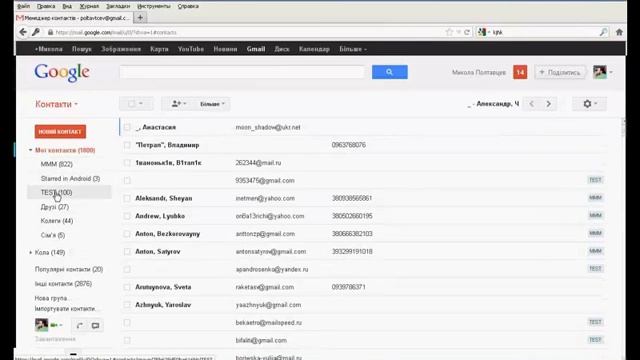Tick the checkbox for Azhnyuk, Yaroslav
Screen dimensions: 640x360
point(127,305)
